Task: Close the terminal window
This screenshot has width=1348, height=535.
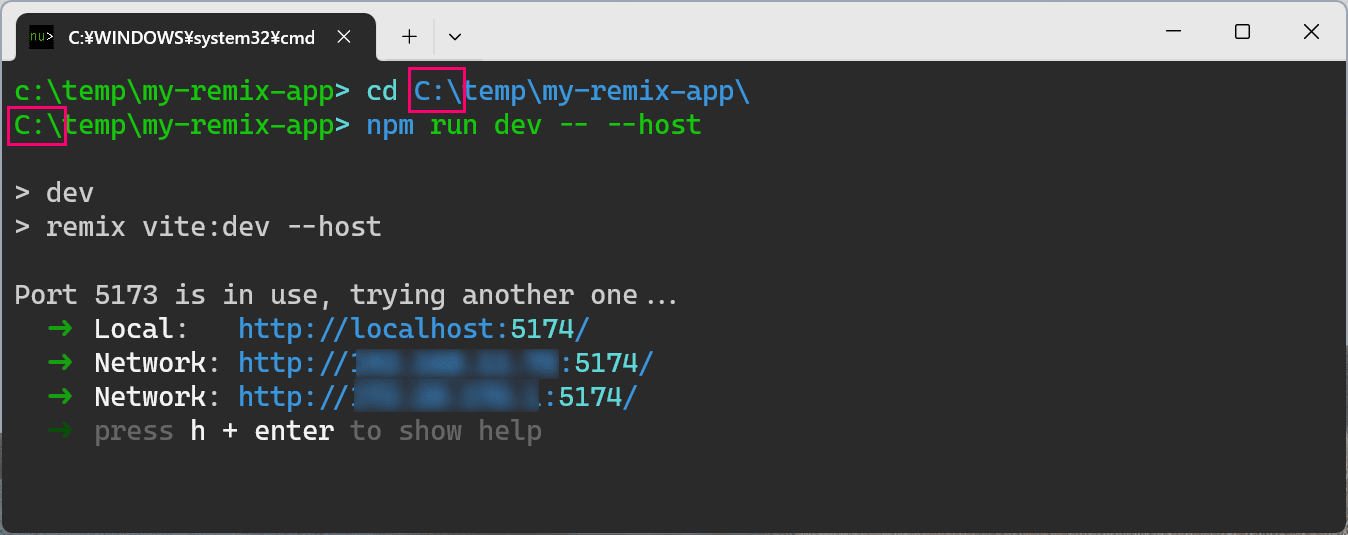Action: [1311, 32]
